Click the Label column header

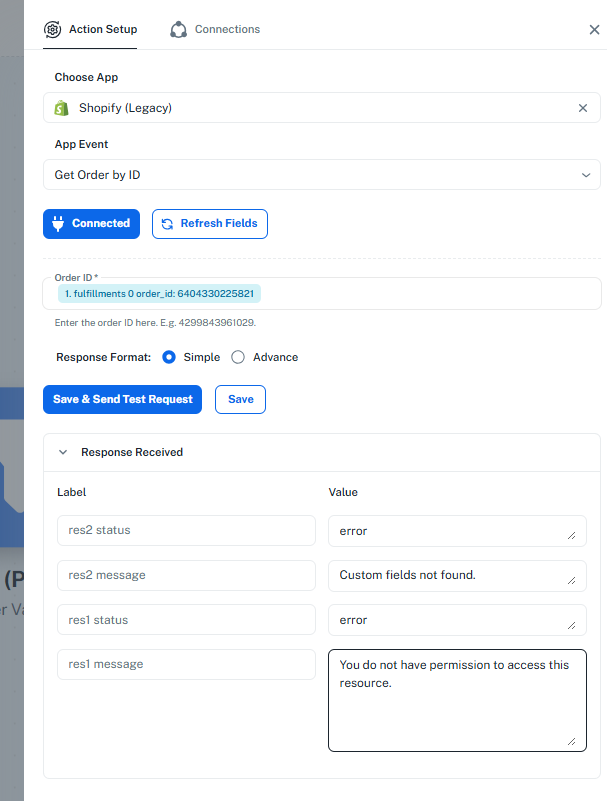(x=72, y=492)
